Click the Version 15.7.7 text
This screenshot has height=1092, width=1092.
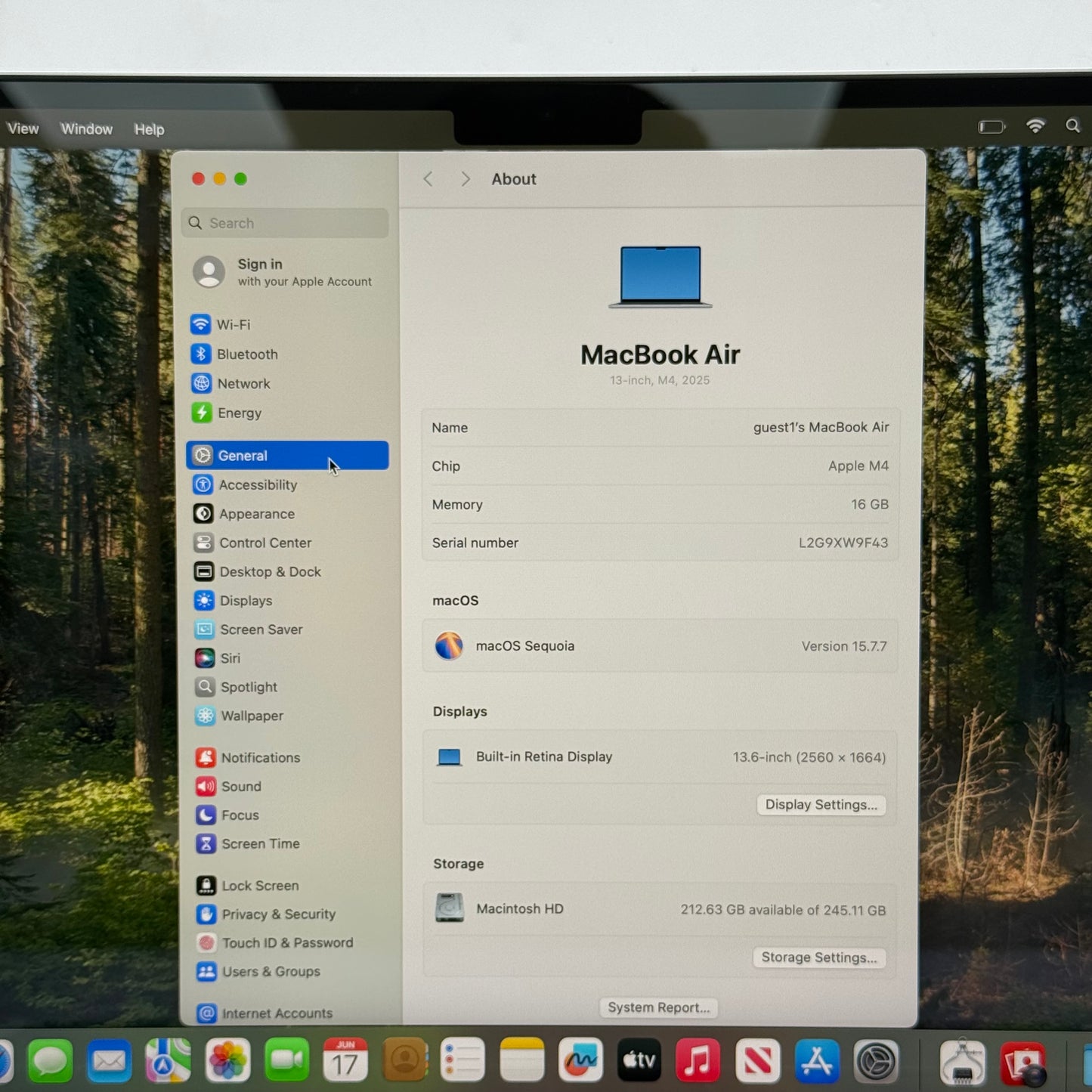(844, 646)
